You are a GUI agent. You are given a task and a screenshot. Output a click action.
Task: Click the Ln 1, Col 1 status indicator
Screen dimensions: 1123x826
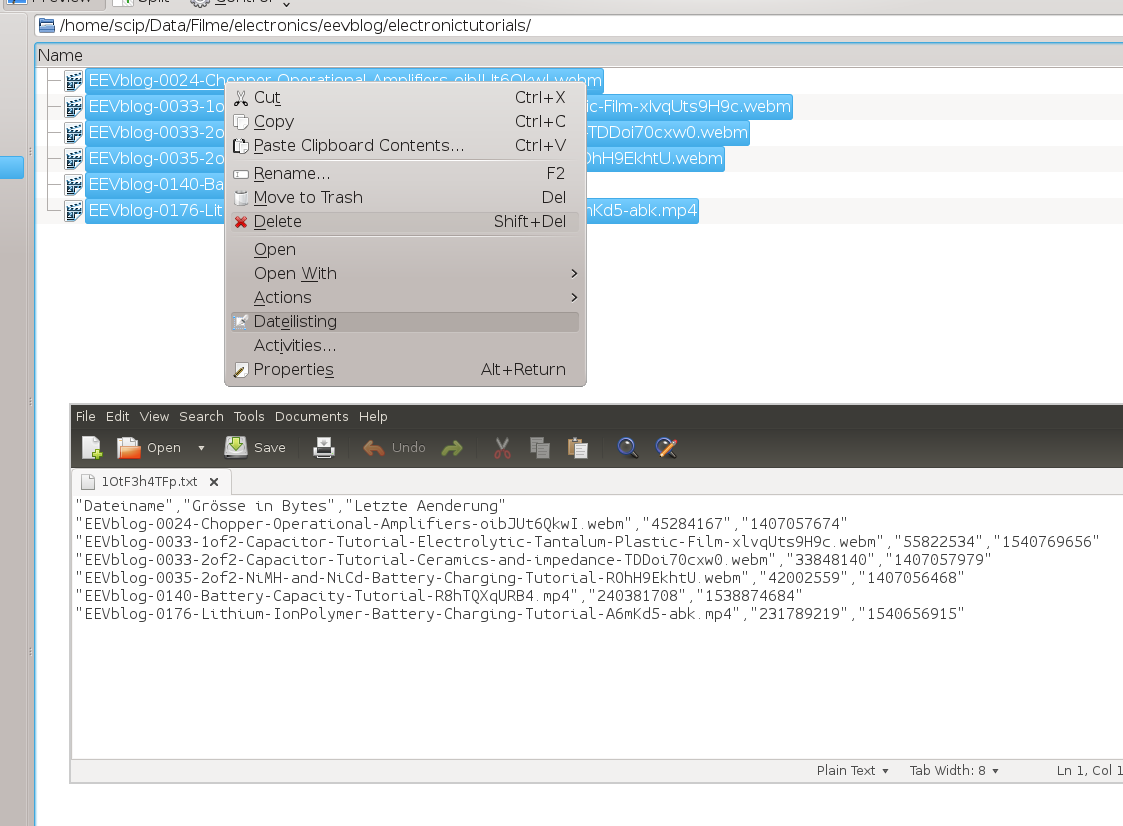1089,771
